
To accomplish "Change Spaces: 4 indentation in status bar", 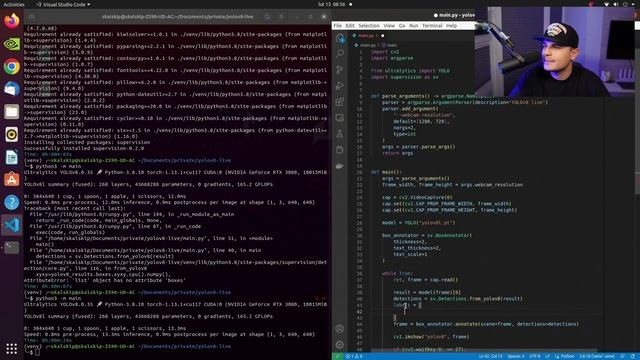I will point(516,356).
